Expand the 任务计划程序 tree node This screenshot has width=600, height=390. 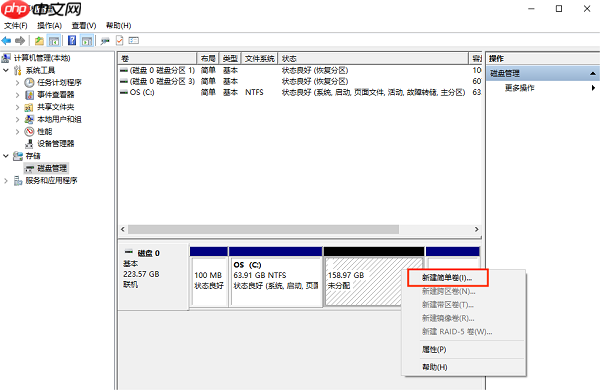pyautogui.click(x=17, y=83)
